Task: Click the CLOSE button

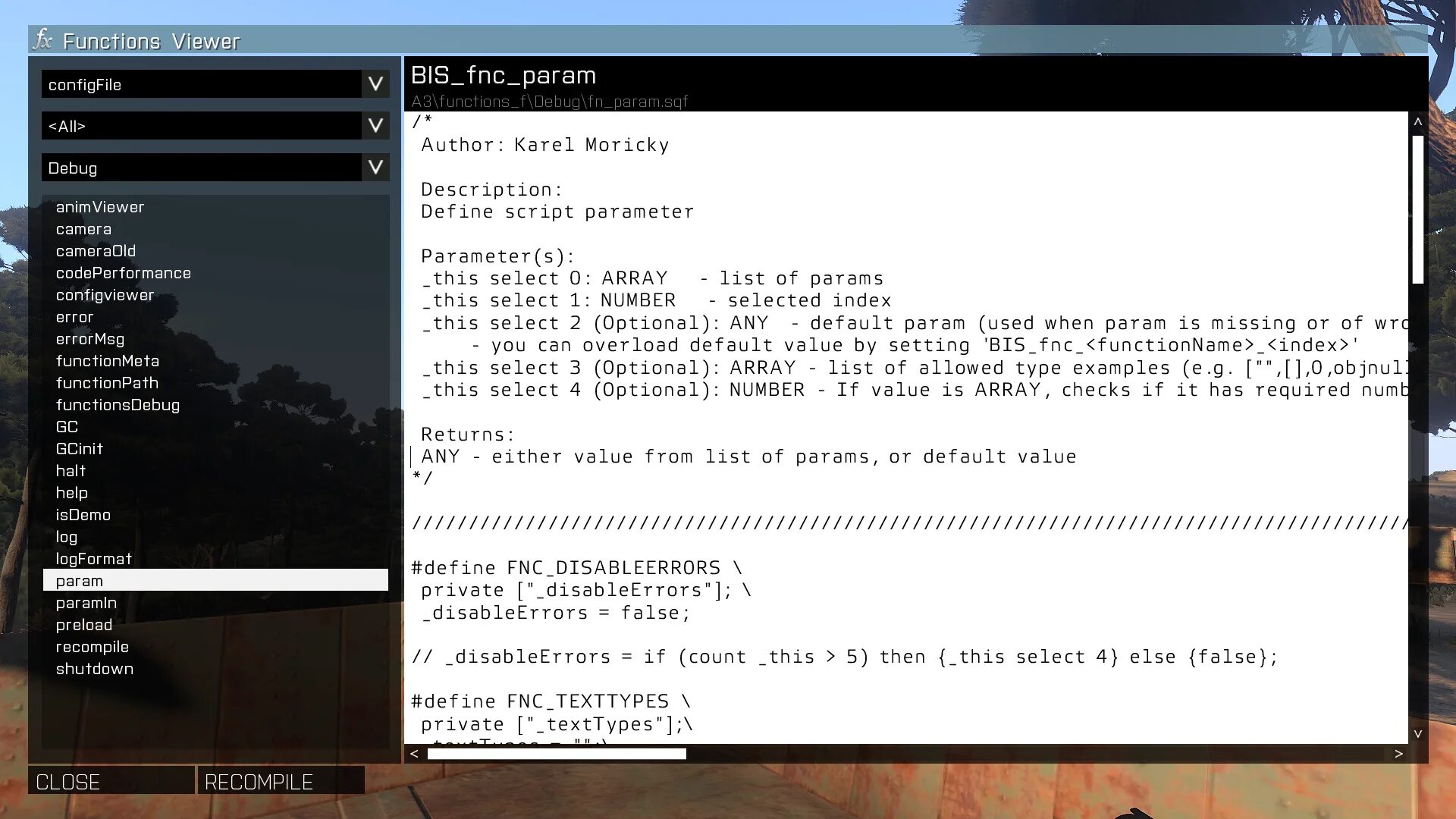Action: 68,782
